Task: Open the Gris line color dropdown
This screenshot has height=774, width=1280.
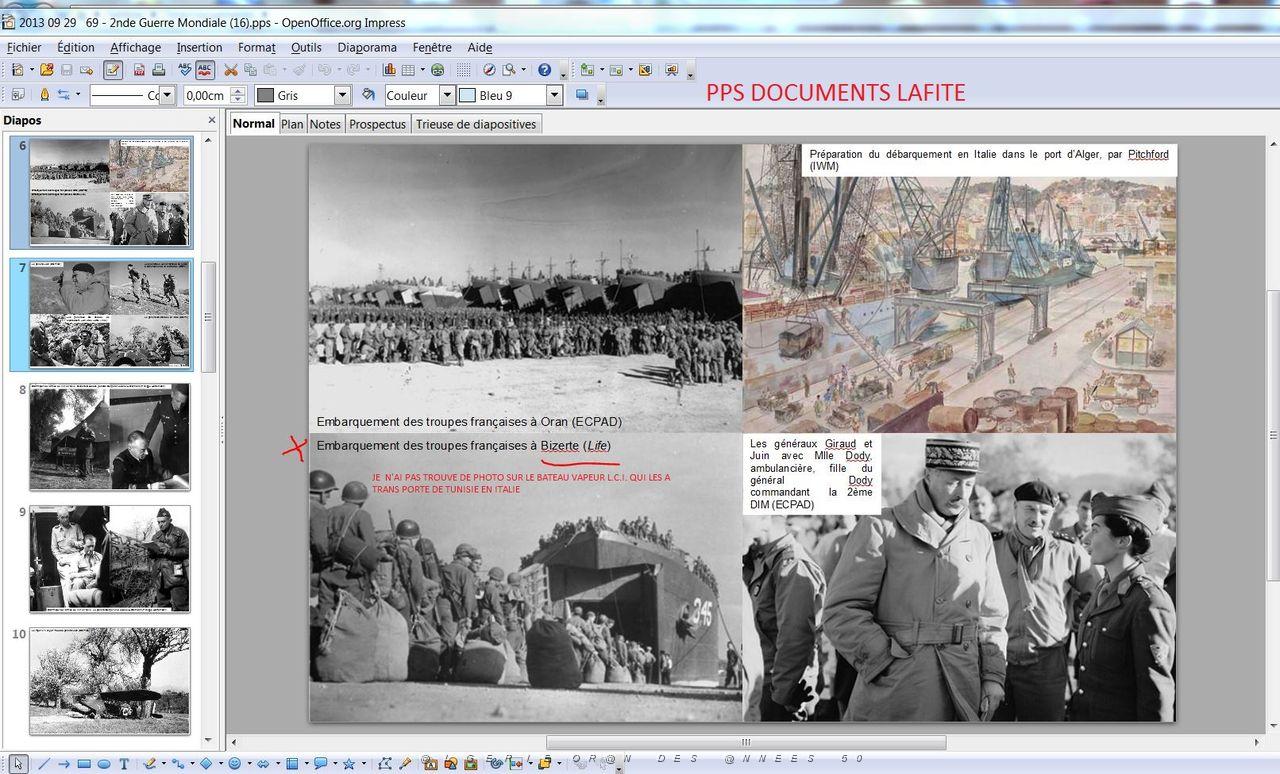Action: point(342,95)
